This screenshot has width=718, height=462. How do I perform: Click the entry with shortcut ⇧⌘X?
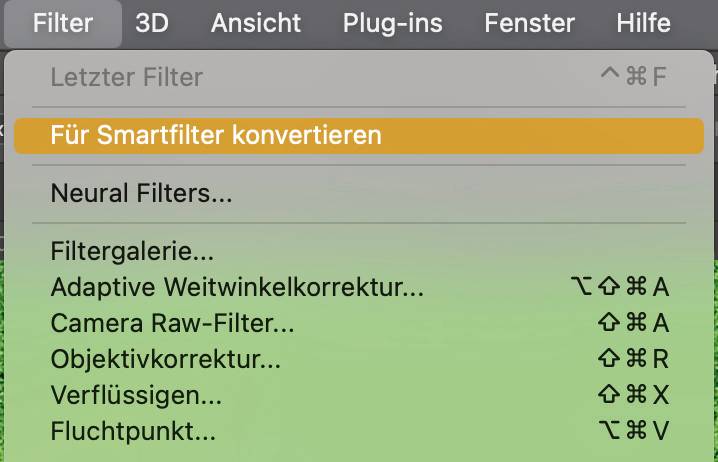pyautogui.click(x=359, y=395)
